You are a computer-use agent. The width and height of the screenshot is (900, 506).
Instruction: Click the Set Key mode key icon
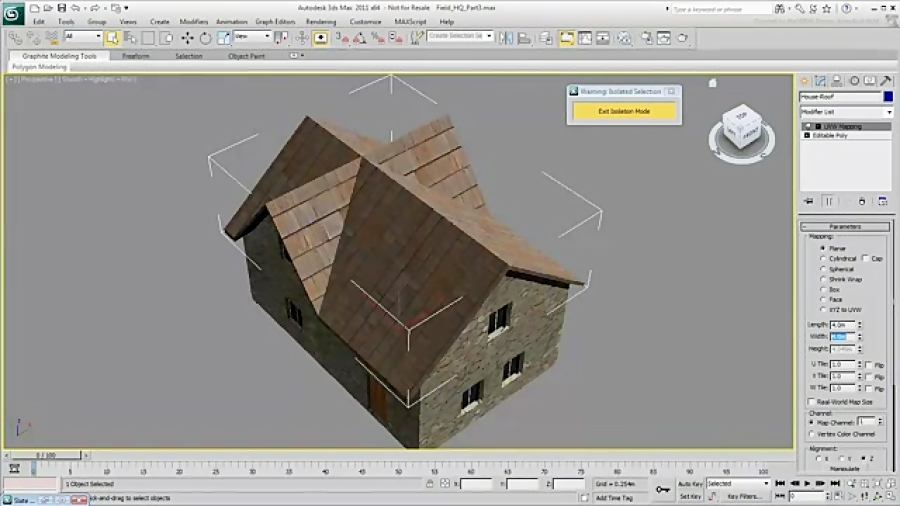click(x=662, y=489)
